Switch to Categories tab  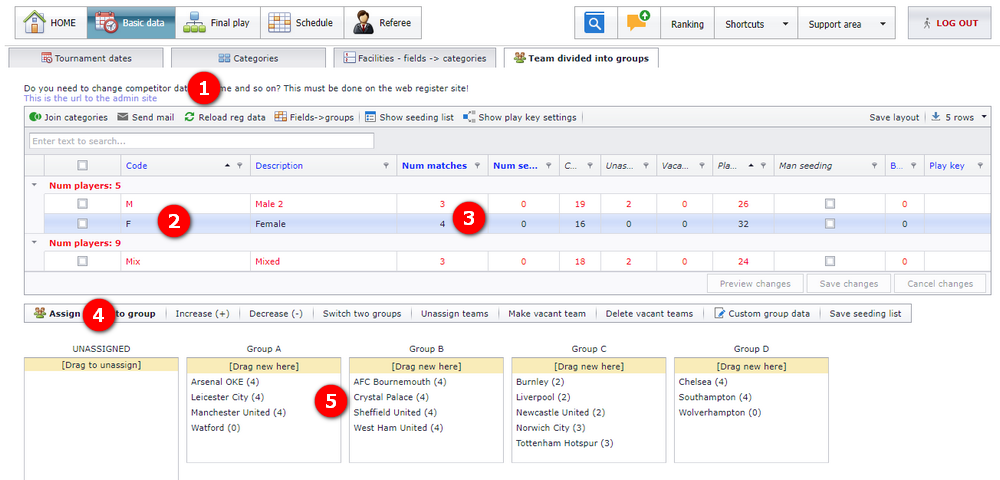click(x=248, y=58)
